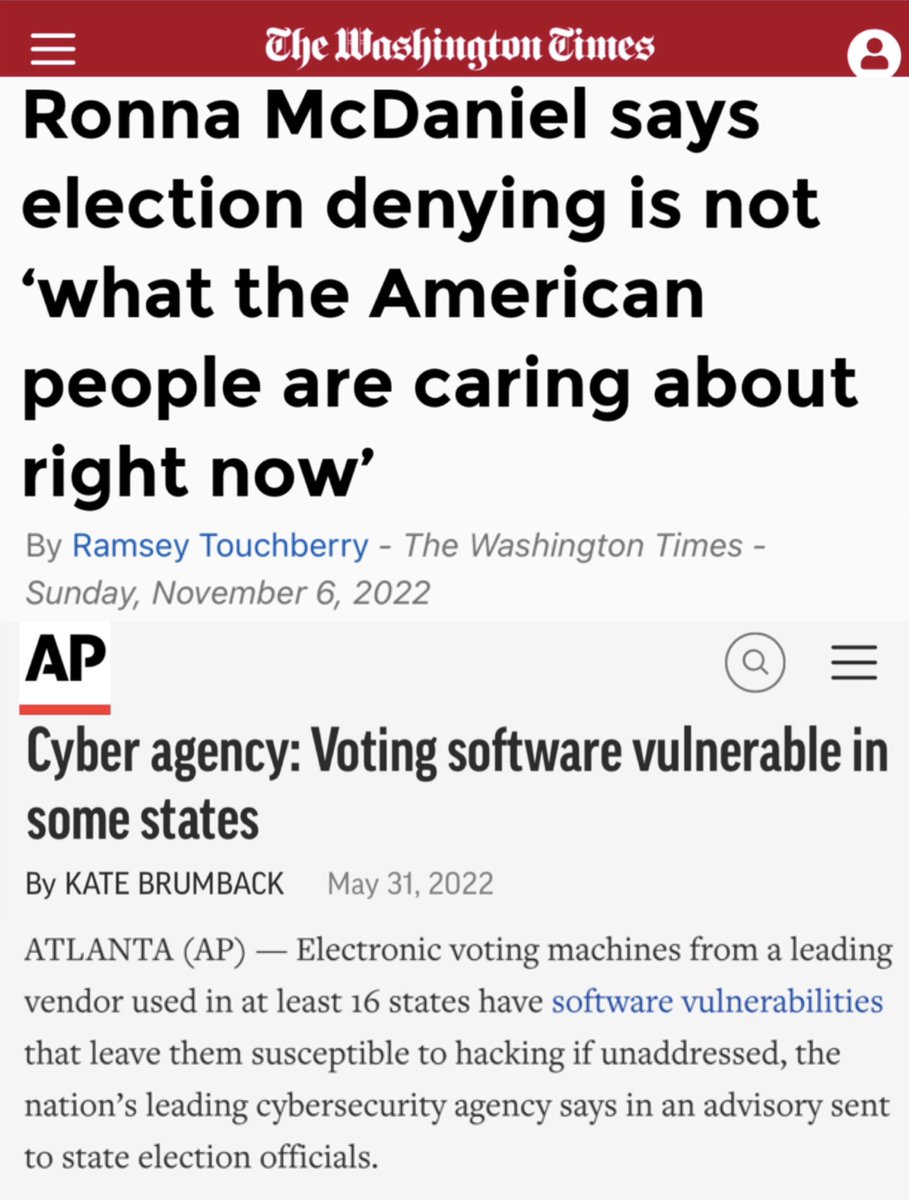Select the KATE BRUMBACK byline
The image size is (909, 1200).
pos(174,884)
